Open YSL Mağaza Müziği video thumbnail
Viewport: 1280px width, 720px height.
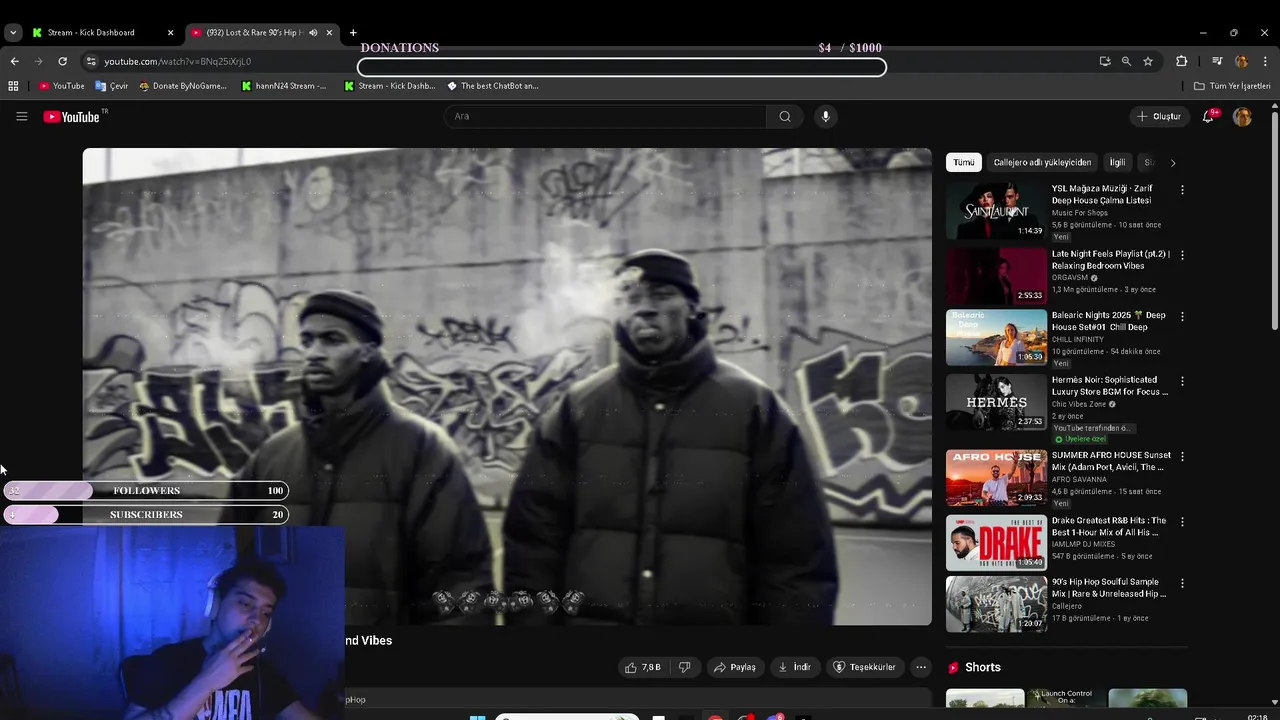[996, 210]
